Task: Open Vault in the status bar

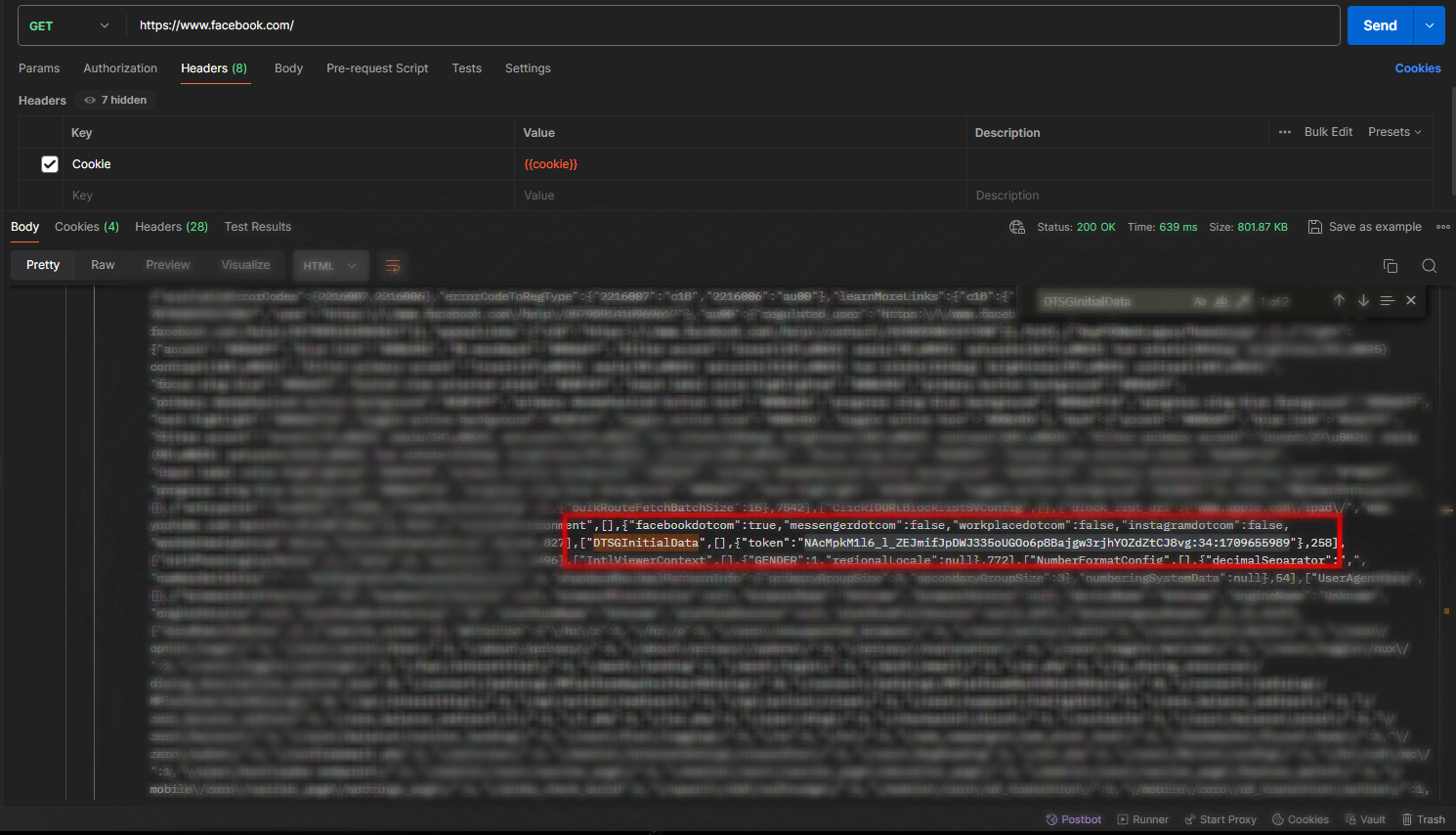Action: pyautogui.click(x=1365, y=819)
